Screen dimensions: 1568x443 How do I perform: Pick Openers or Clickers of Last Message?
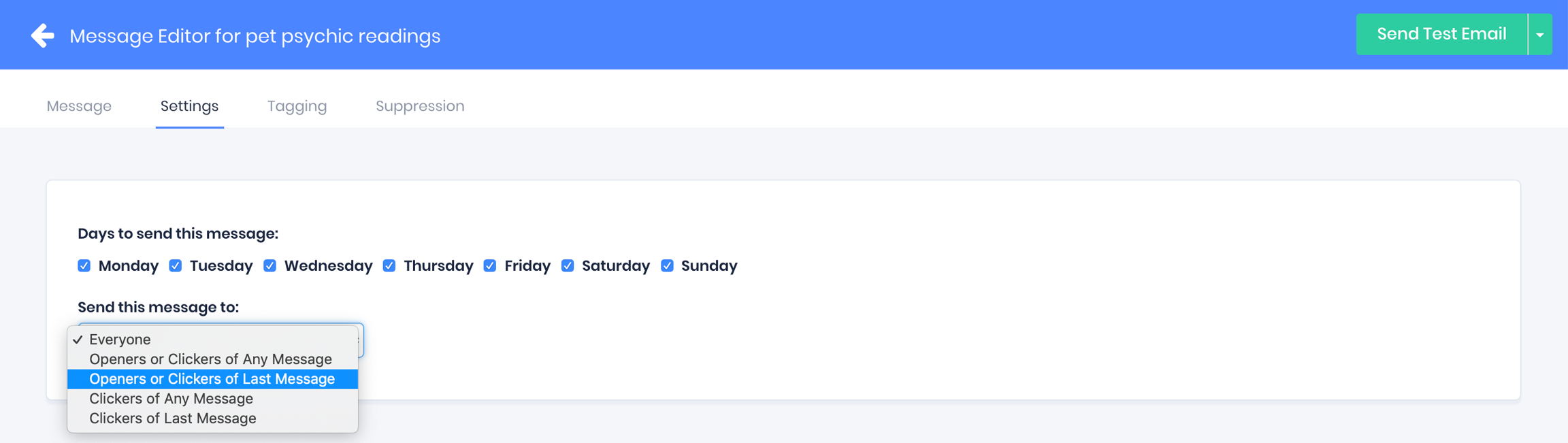(212, 379)
